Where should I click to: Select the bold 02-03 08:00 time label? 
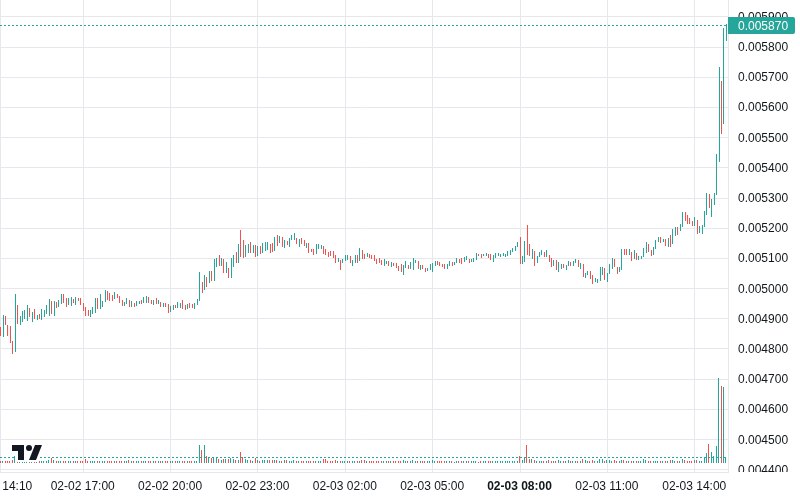coord(519,486)
